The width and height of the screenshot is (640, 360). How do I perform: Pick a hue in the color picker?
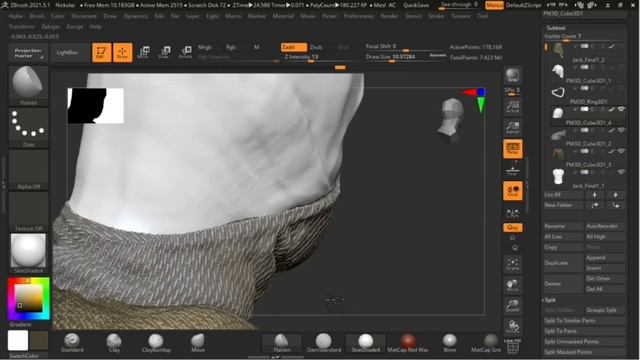pos(29,299)
